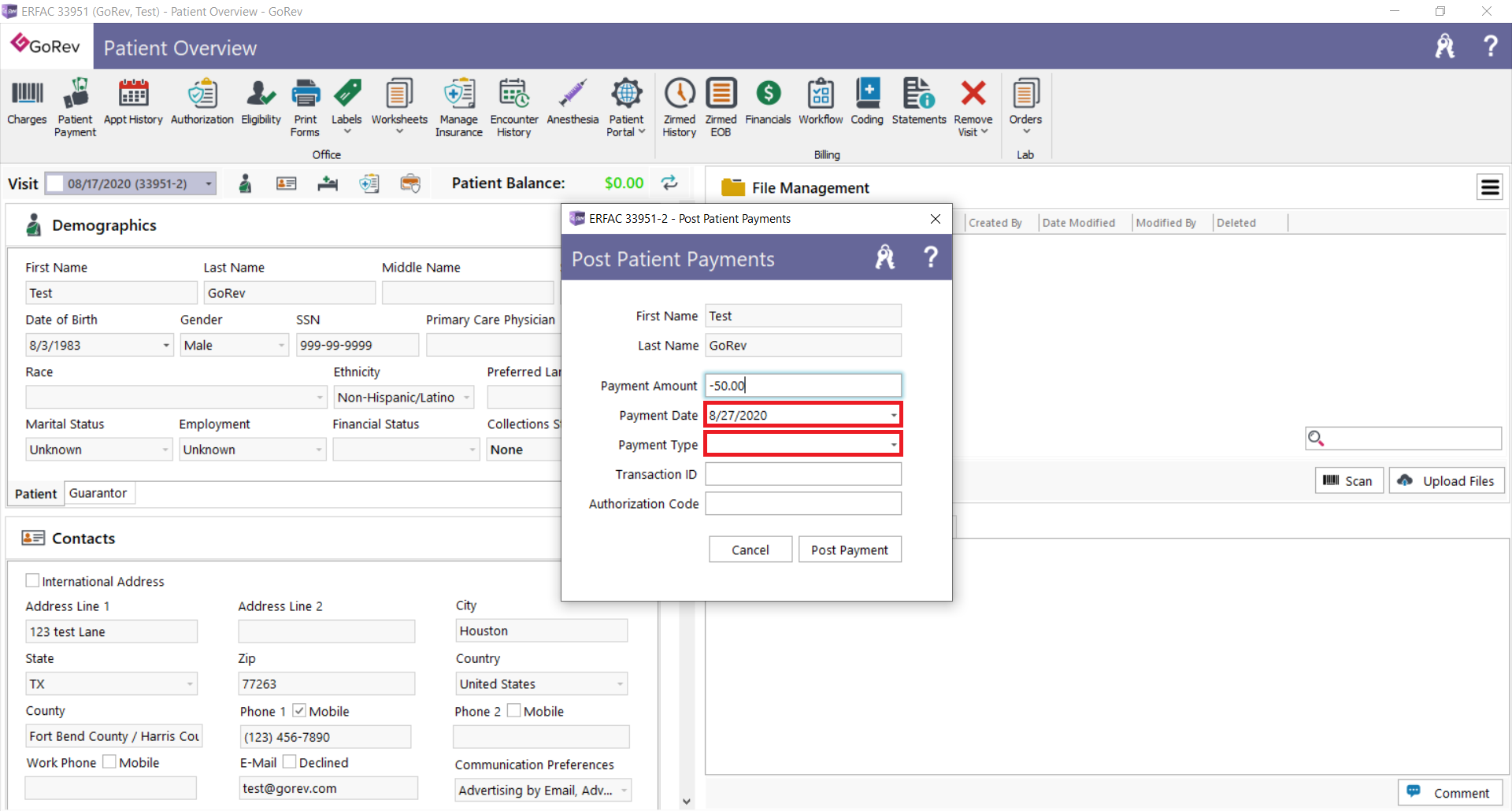Open Statements
The height and width of the screenshot is (811, 1512).
coord(919,102)
